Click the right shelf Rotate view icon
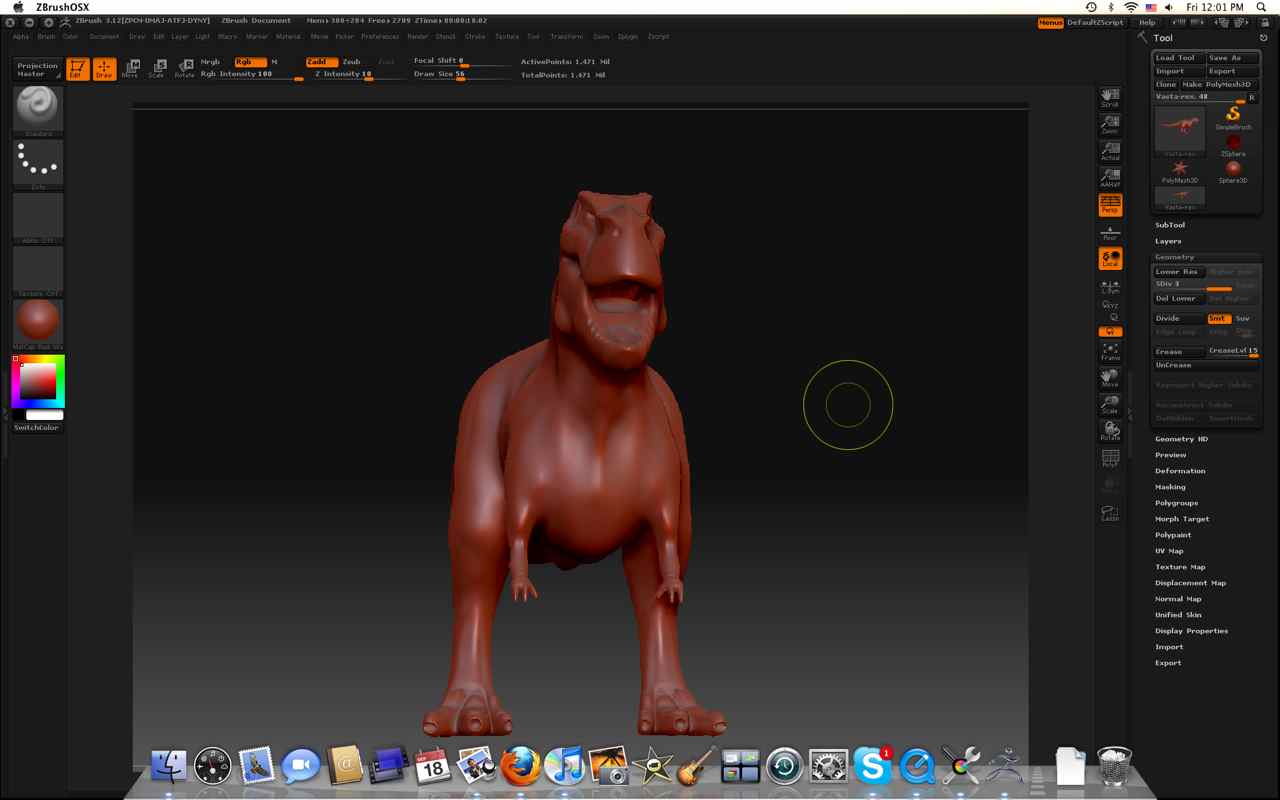1280x800 pixels. 1110,432
